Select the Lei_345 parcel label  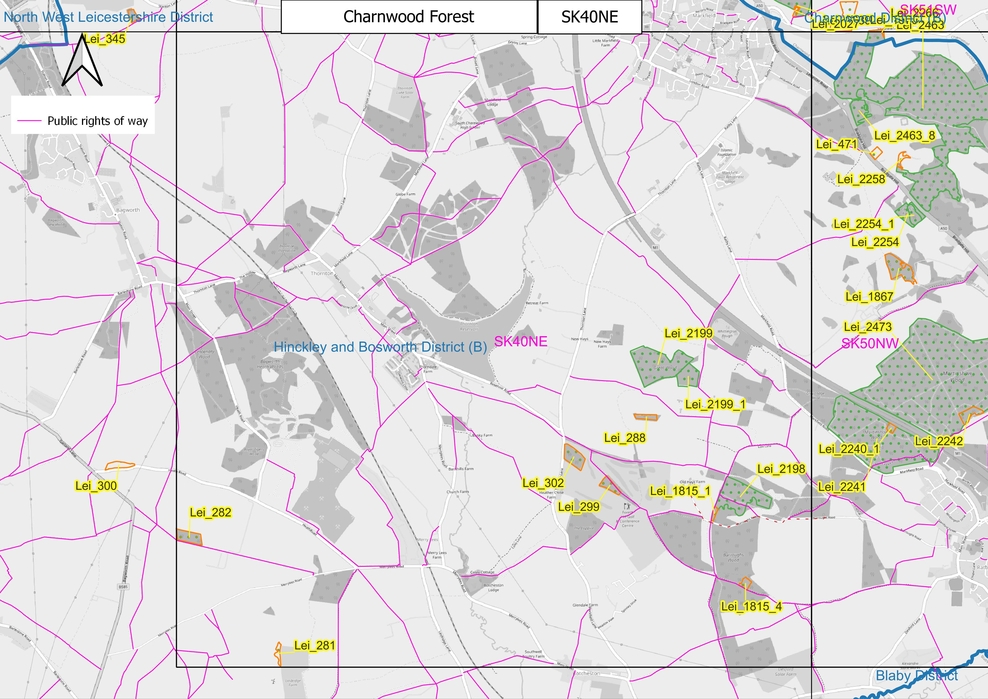(104, 39)
